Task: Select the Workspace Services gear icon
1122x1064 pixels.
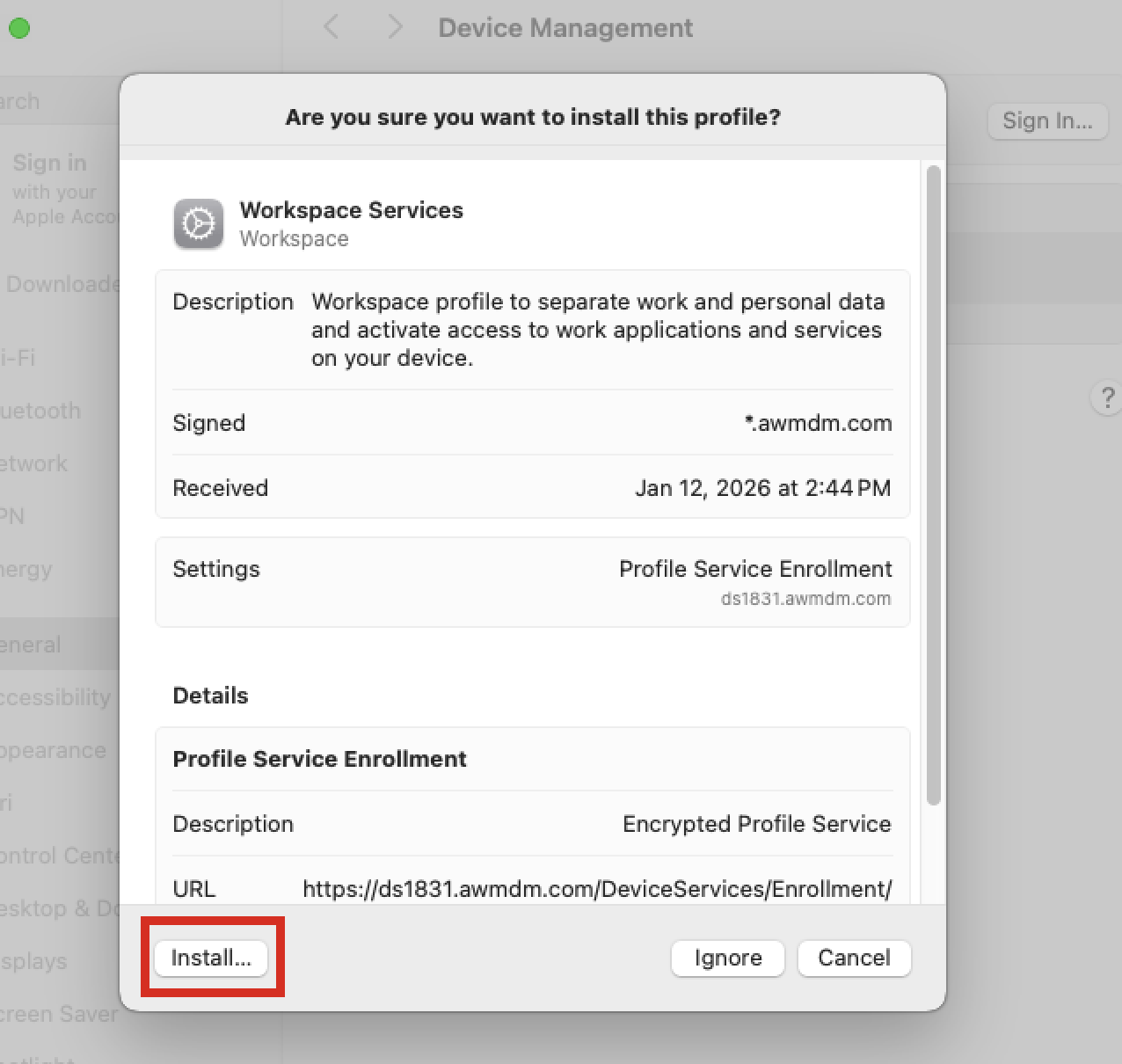Action: [198, 224]
